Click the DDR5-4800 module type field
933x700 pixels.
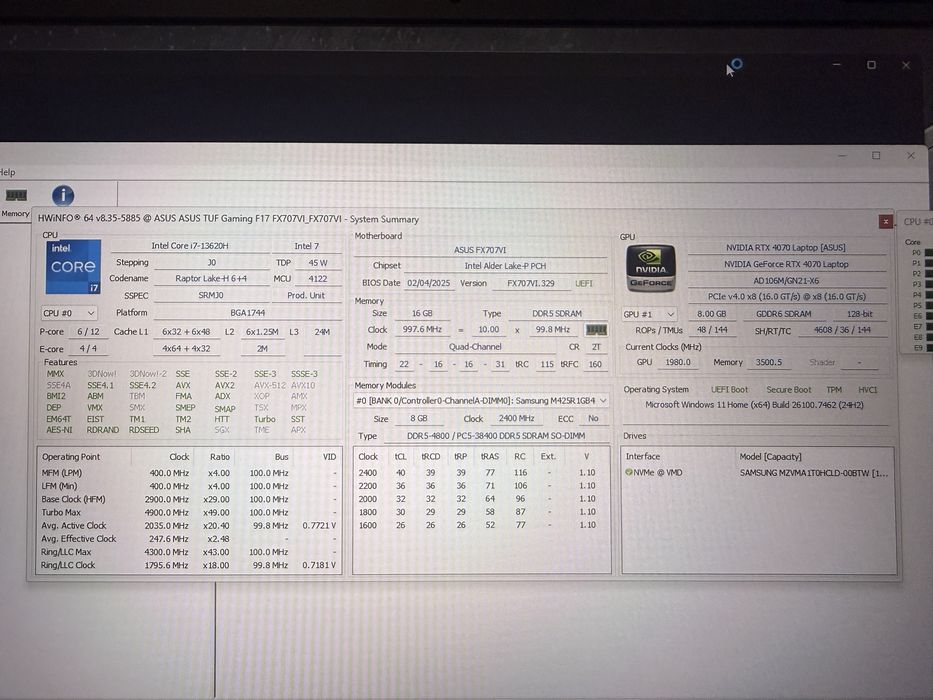point(496,436)
